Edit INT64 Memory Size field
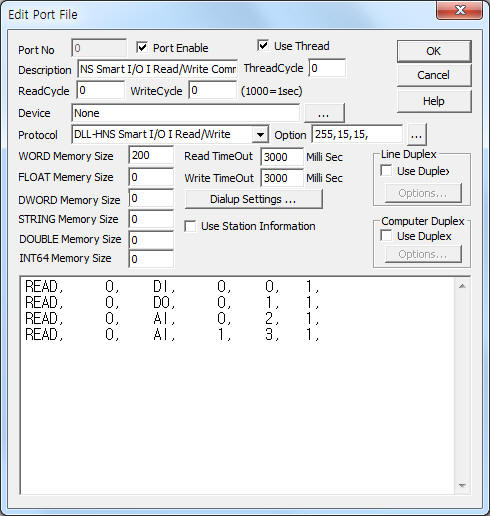The image size is (490, 516). click(151, 259)
